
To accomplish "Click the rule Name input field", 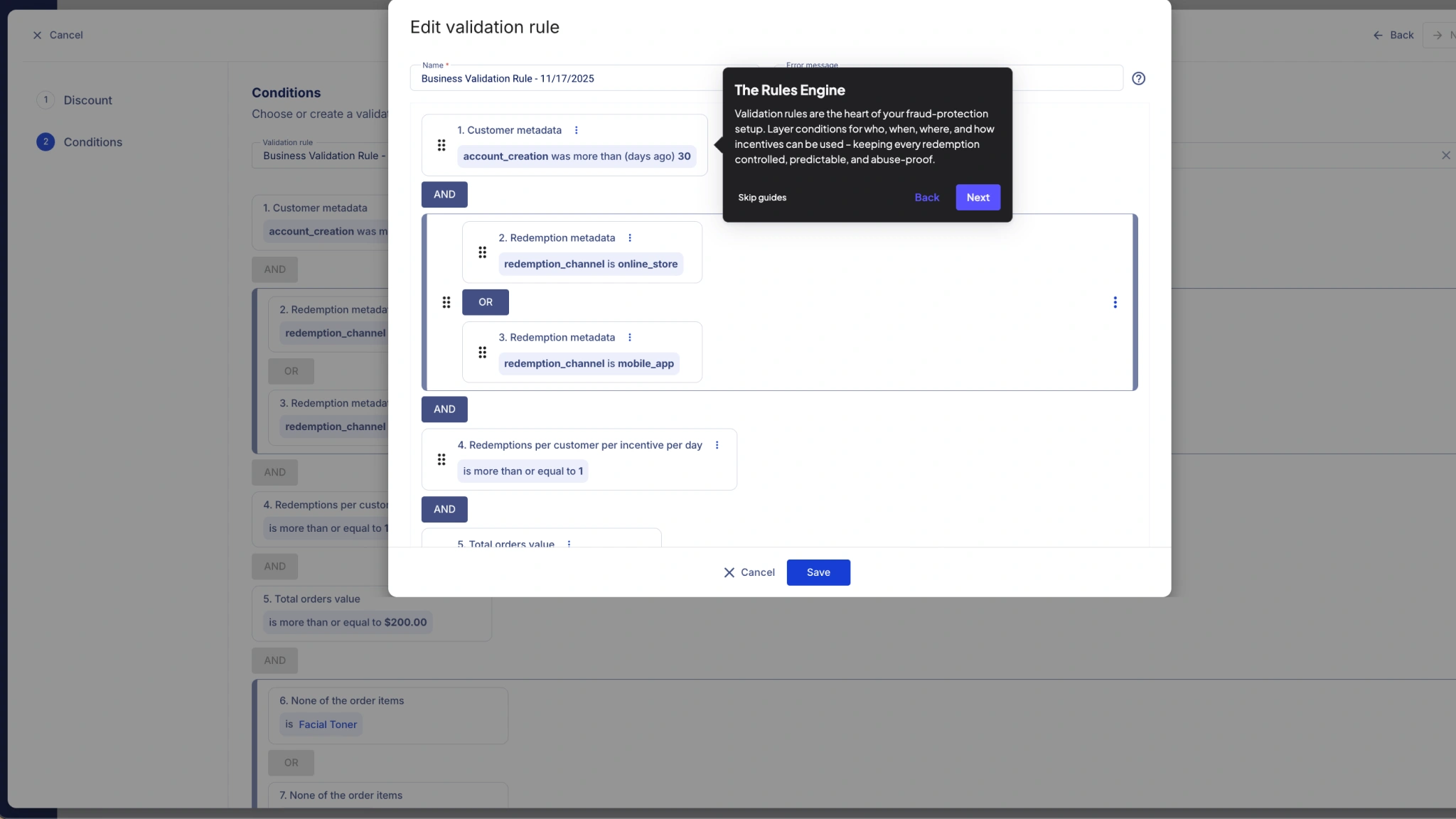I will click(x=569, y=79).
